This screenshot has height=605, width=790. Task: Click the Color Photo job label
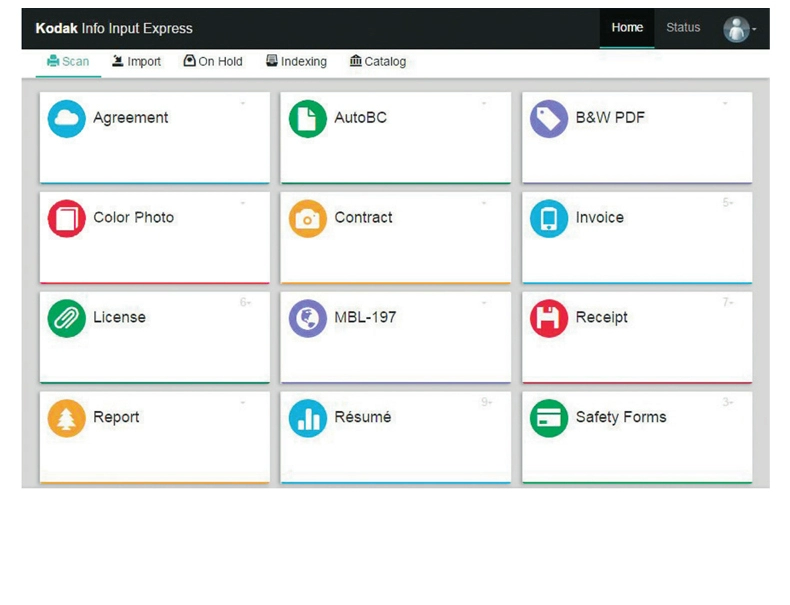134,217
